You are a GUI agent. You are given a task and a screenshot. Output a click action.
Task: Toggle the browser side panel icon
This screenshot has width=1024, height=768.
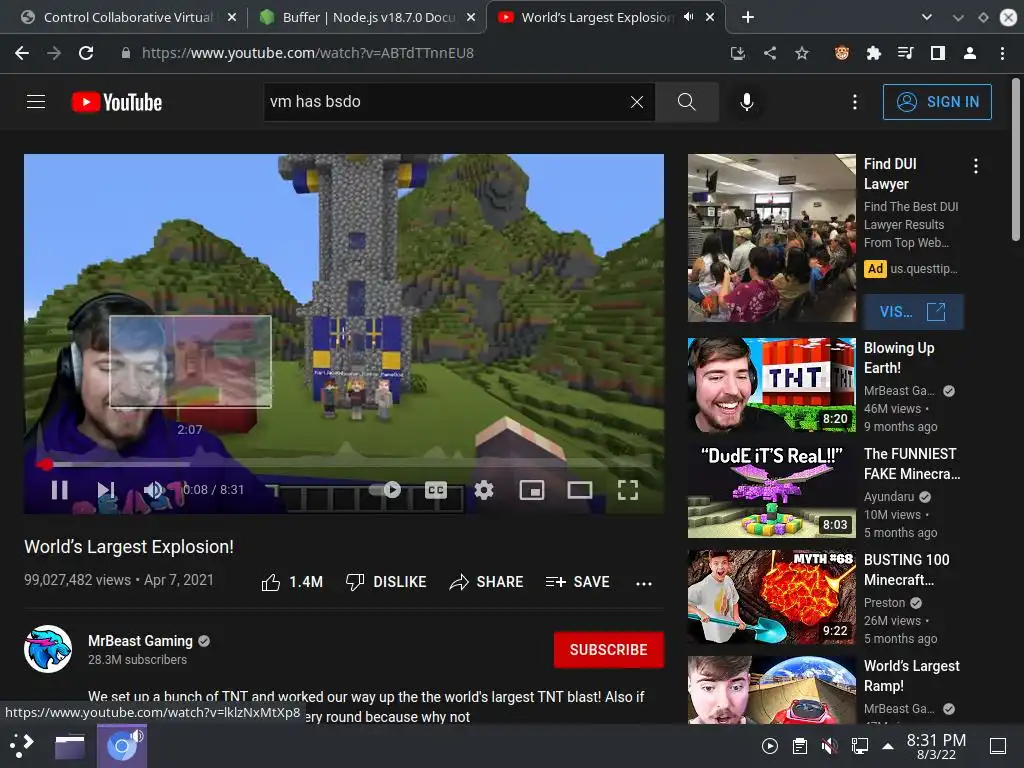pyautogui.click(x=938, y=53)
